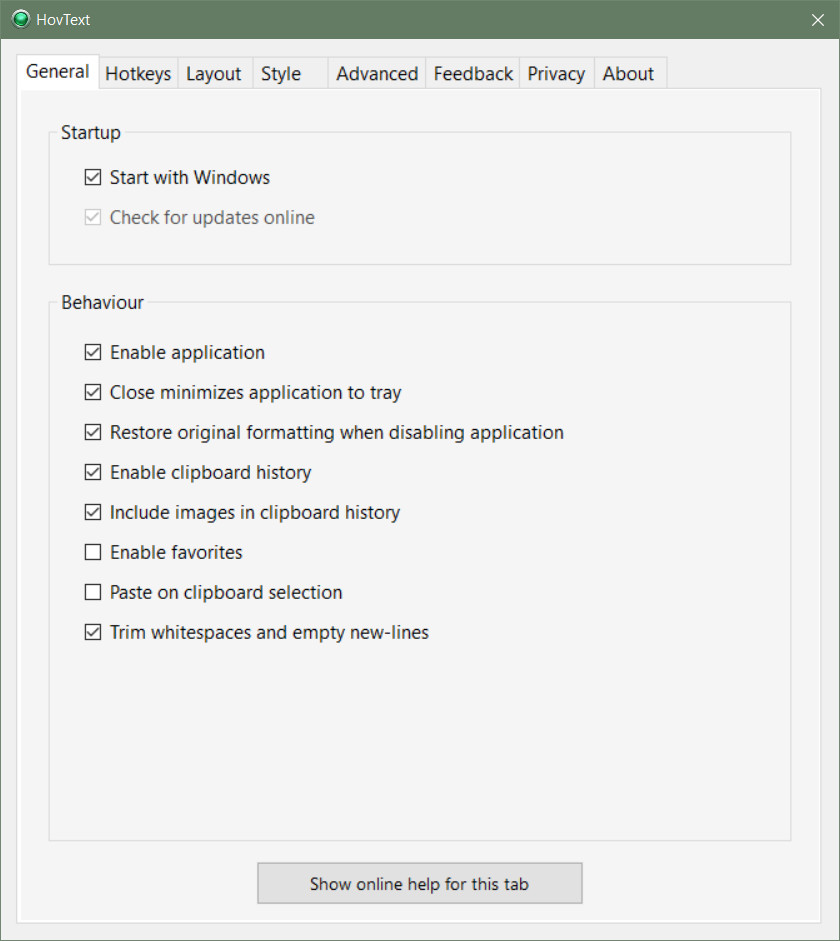Uncheck Close minimizes application to tray
840x941 pixels.
coord(93,392)
